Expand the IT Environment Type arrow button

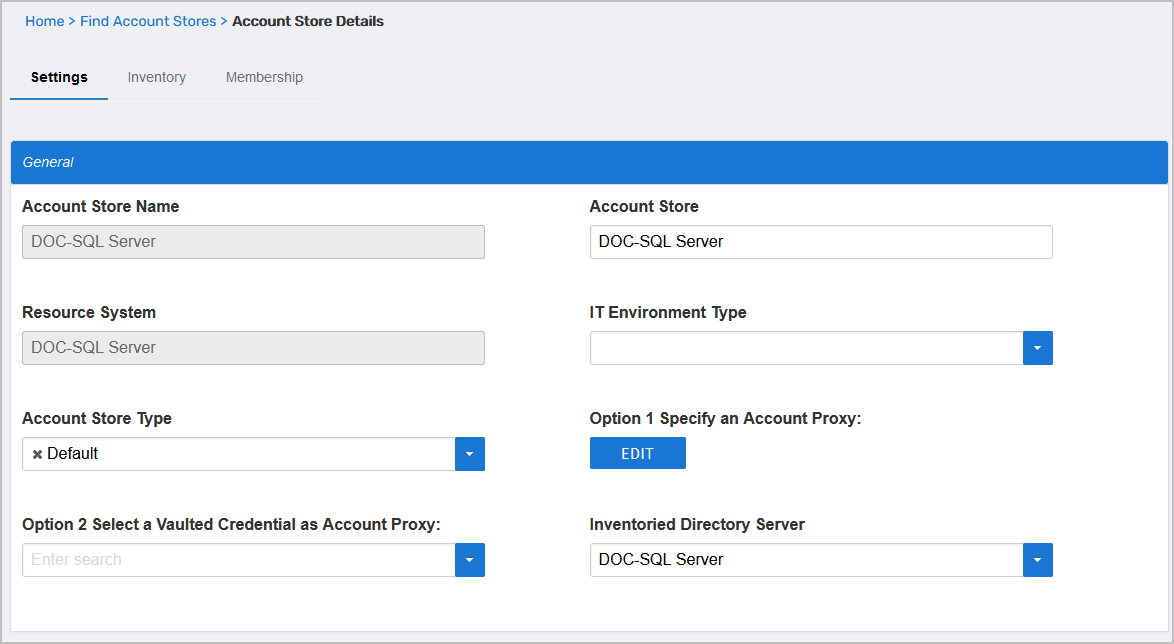1037,348
